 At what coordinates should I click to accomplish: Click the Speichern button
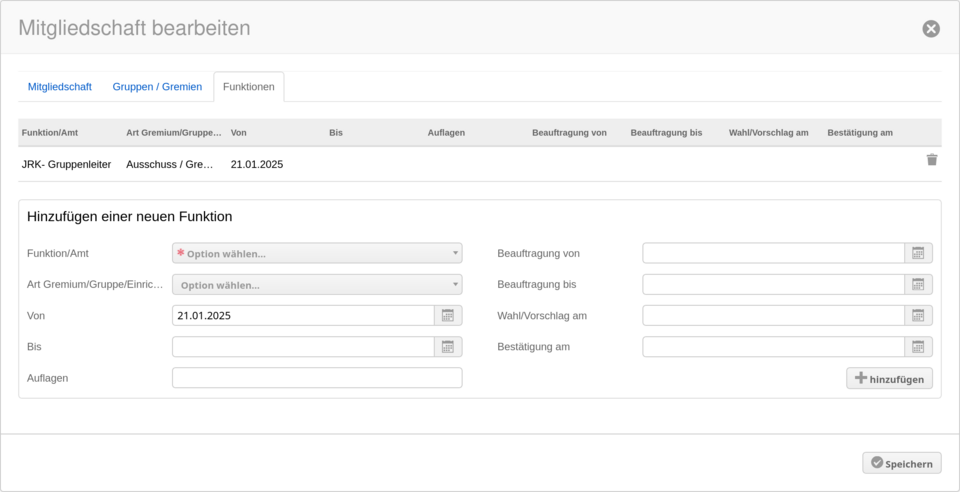pos(901,463)
